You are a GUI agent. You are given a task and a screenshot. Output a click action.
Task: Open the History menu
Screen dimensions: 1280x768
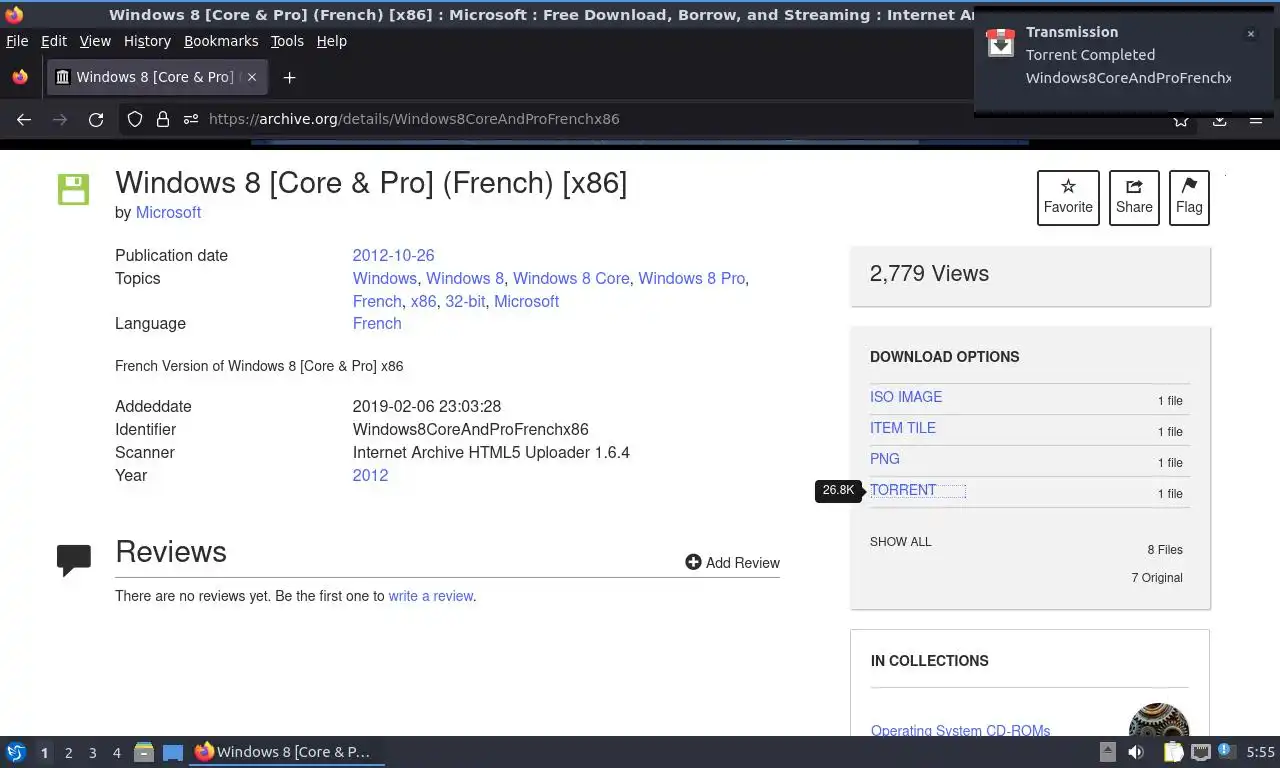(147, 41)
